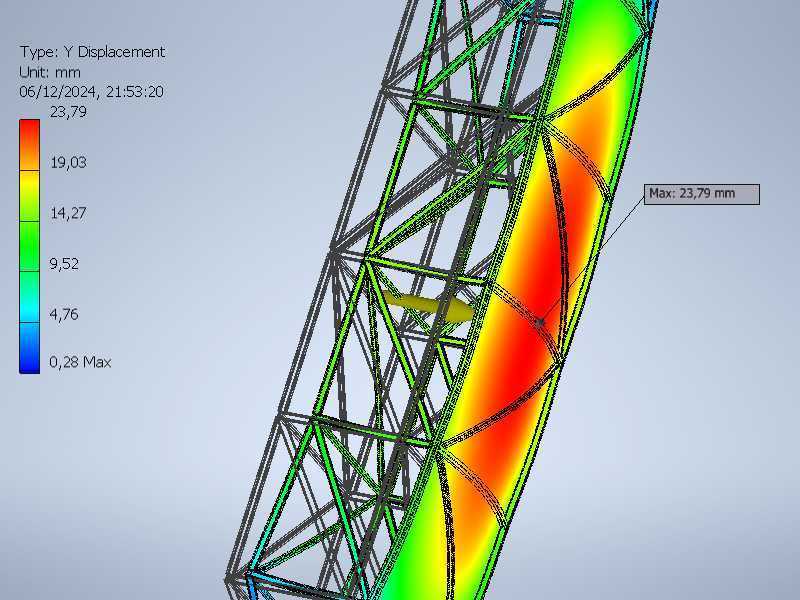Click the yellow load arrow in the truss
The height and width of the screenshot is (600, 800).
coord(430,307)
